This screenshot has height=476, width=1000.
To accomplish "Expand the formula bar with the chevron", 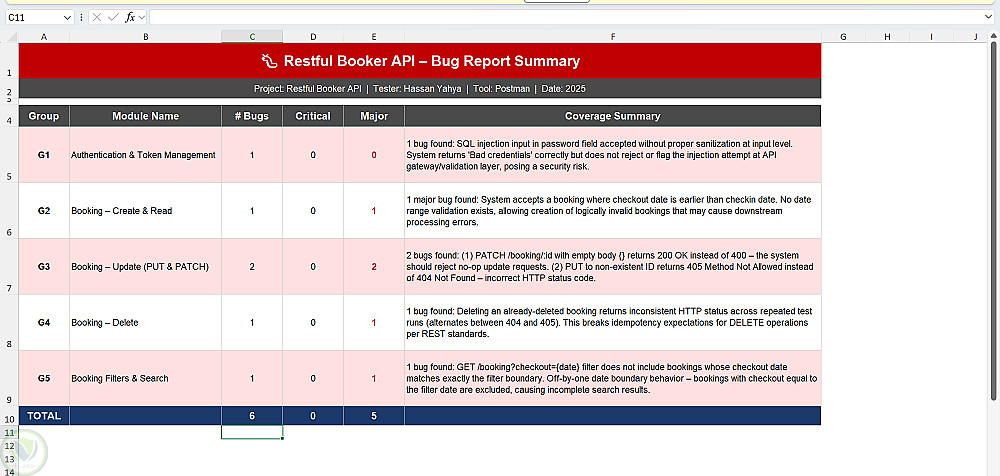I will click(x=989, y=17).
